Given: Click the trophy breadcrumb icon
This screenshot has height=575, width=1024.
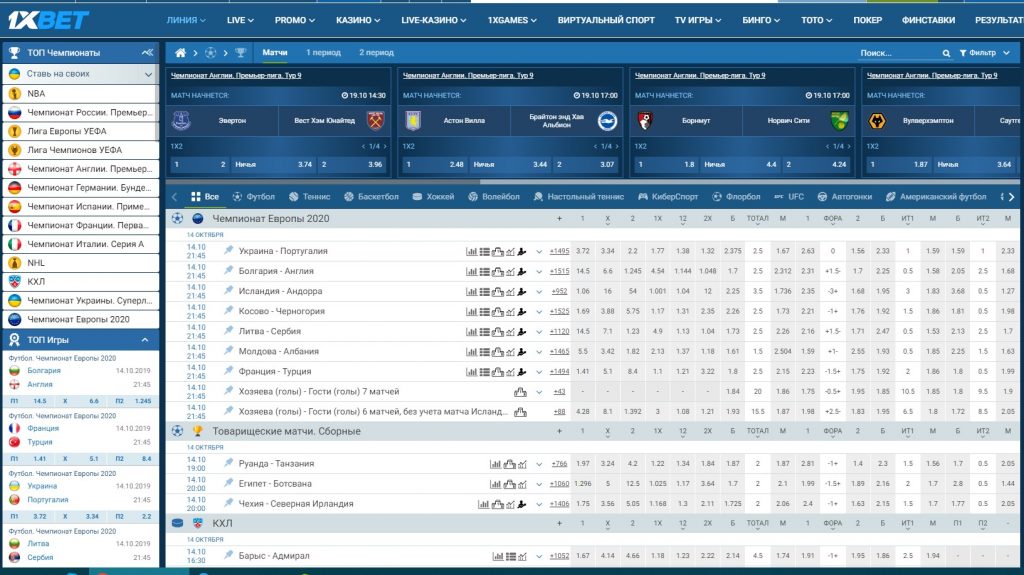Looking at the screenshot, I should 240,52.
